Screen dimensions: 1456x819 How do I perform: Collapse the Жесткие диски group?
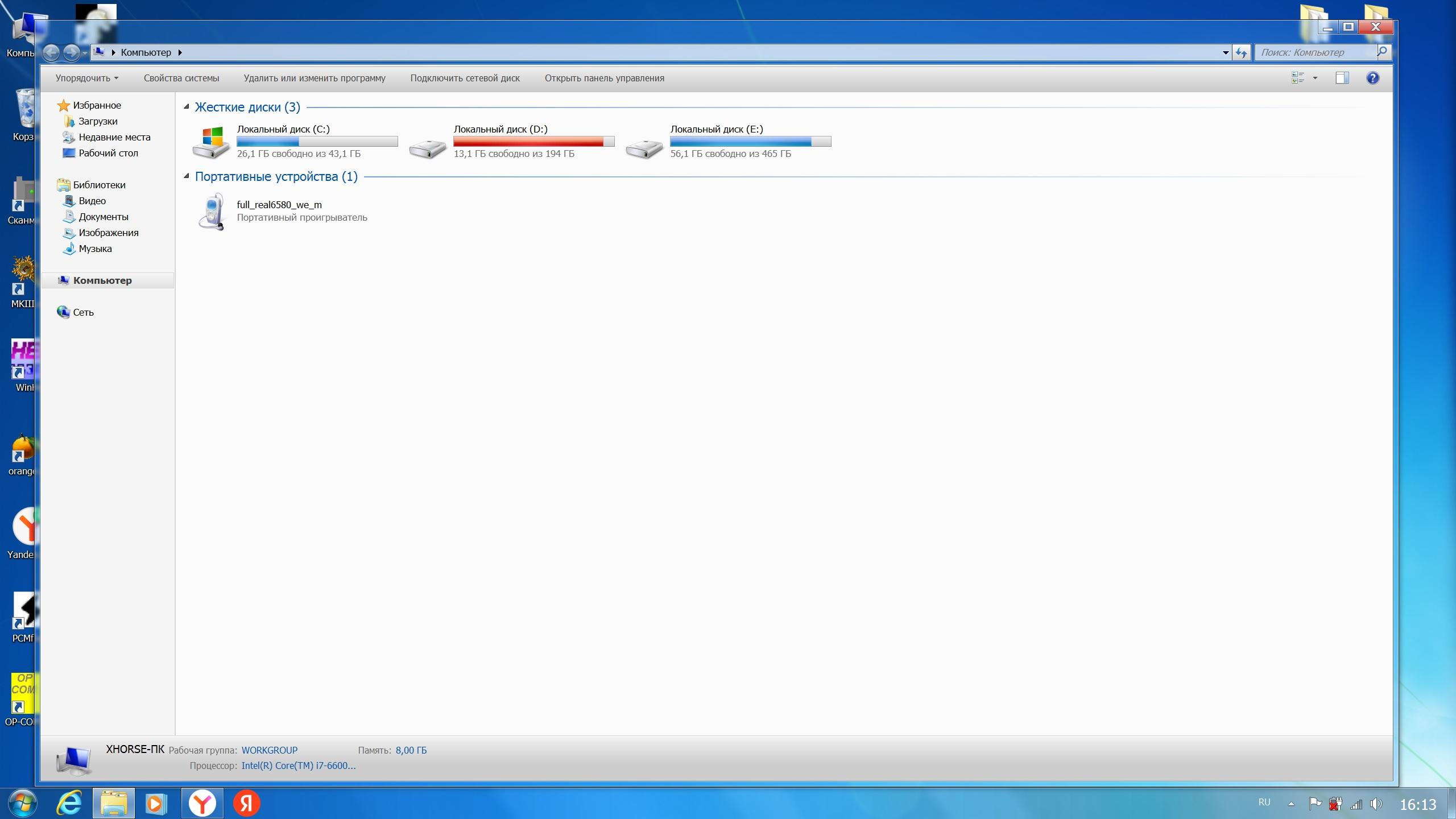tap(186, 107)
